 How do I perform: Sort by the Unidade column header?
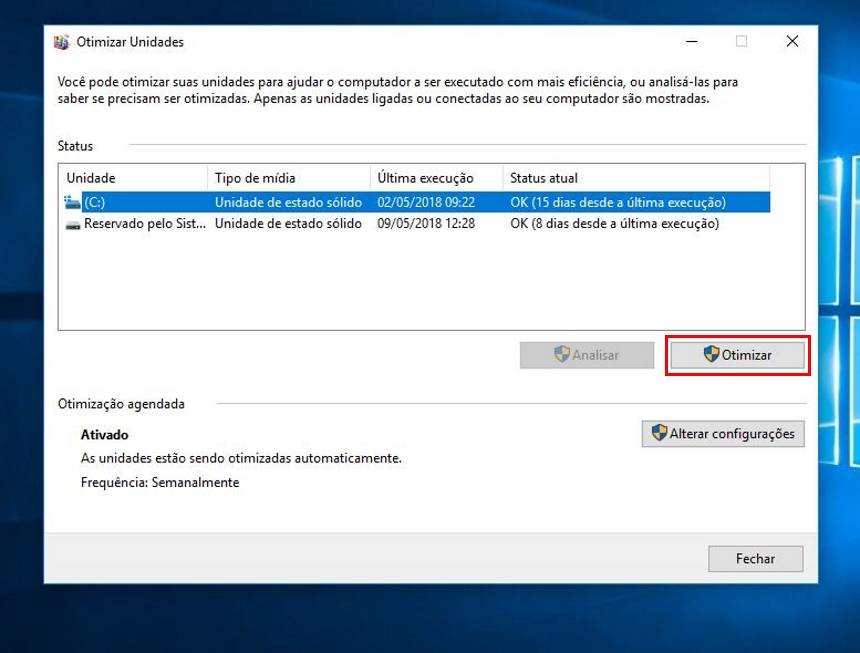132,178
